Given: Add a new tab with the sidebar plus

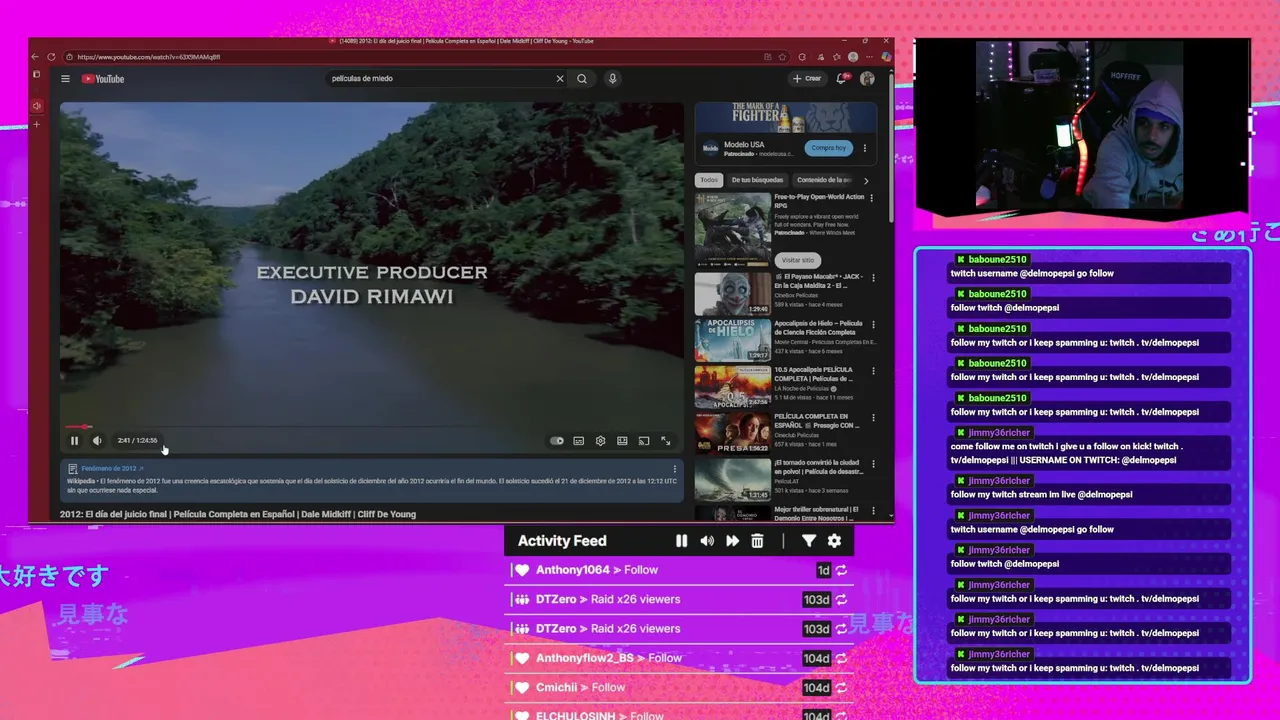Looking at the screenshot, I should [x=37, y=125].
